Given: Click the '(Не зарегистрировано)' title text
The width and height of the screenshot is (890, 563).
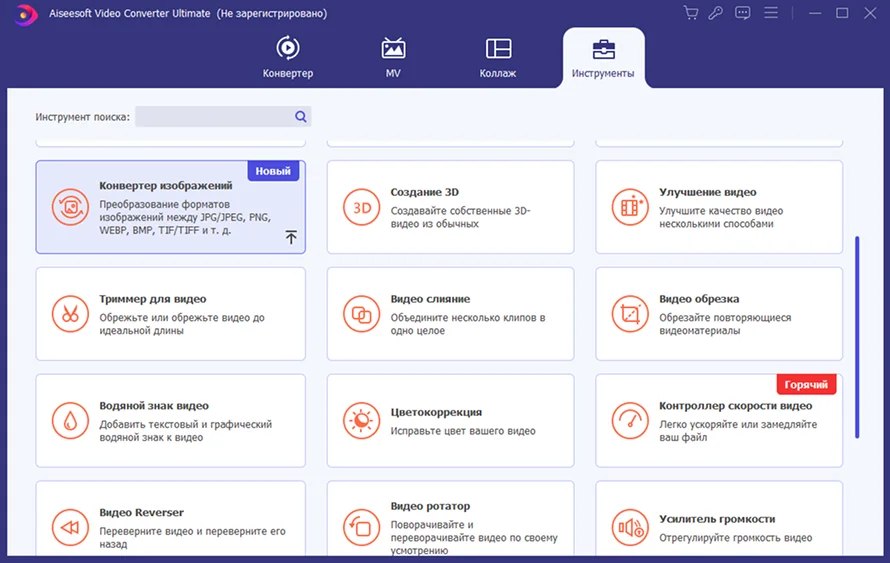Looking at the screenshot, I should tap(272, 13).
